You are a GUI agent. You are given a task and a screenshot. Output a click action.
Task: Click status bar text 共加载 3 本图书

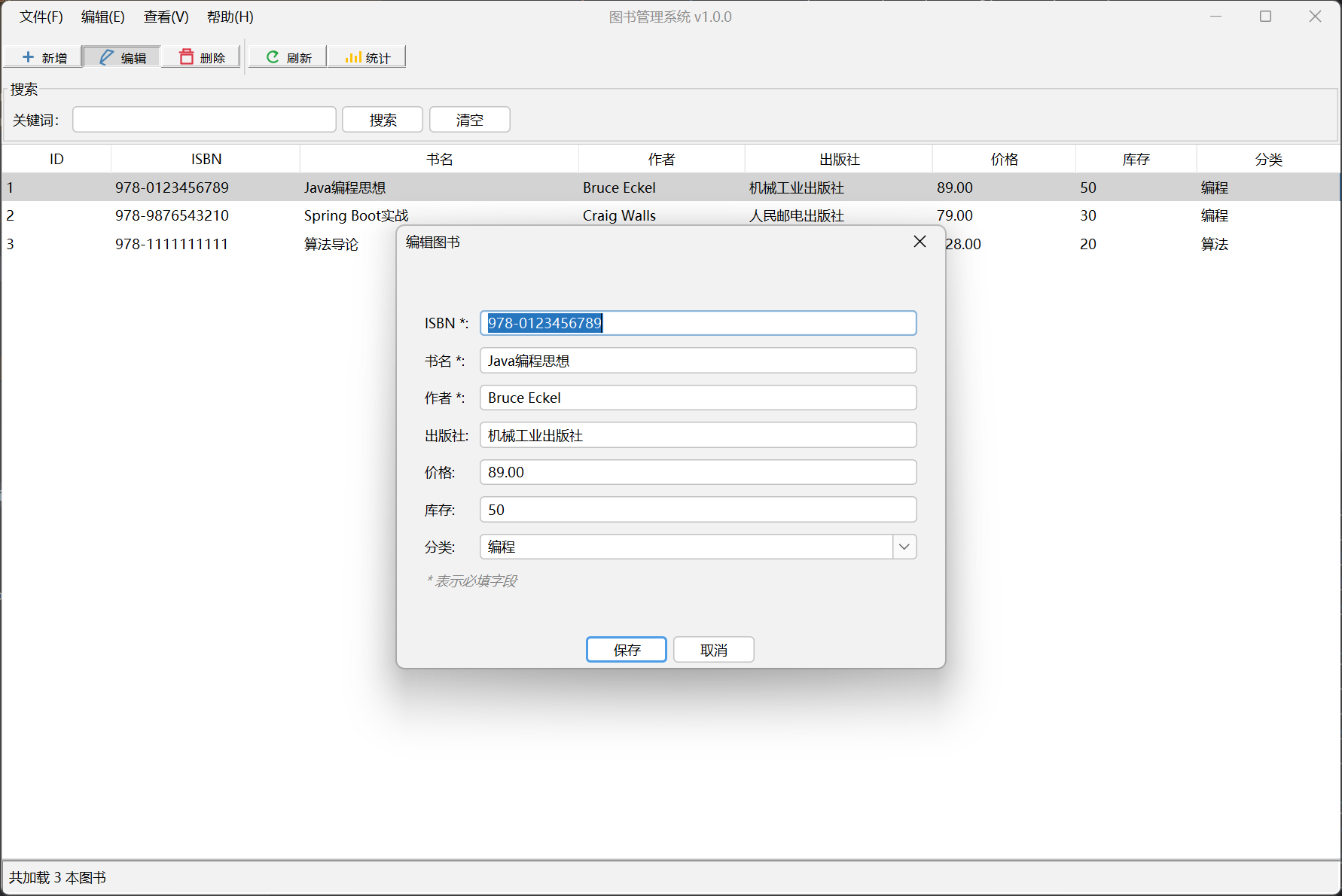pyautogui.click(x=57, y=878)
